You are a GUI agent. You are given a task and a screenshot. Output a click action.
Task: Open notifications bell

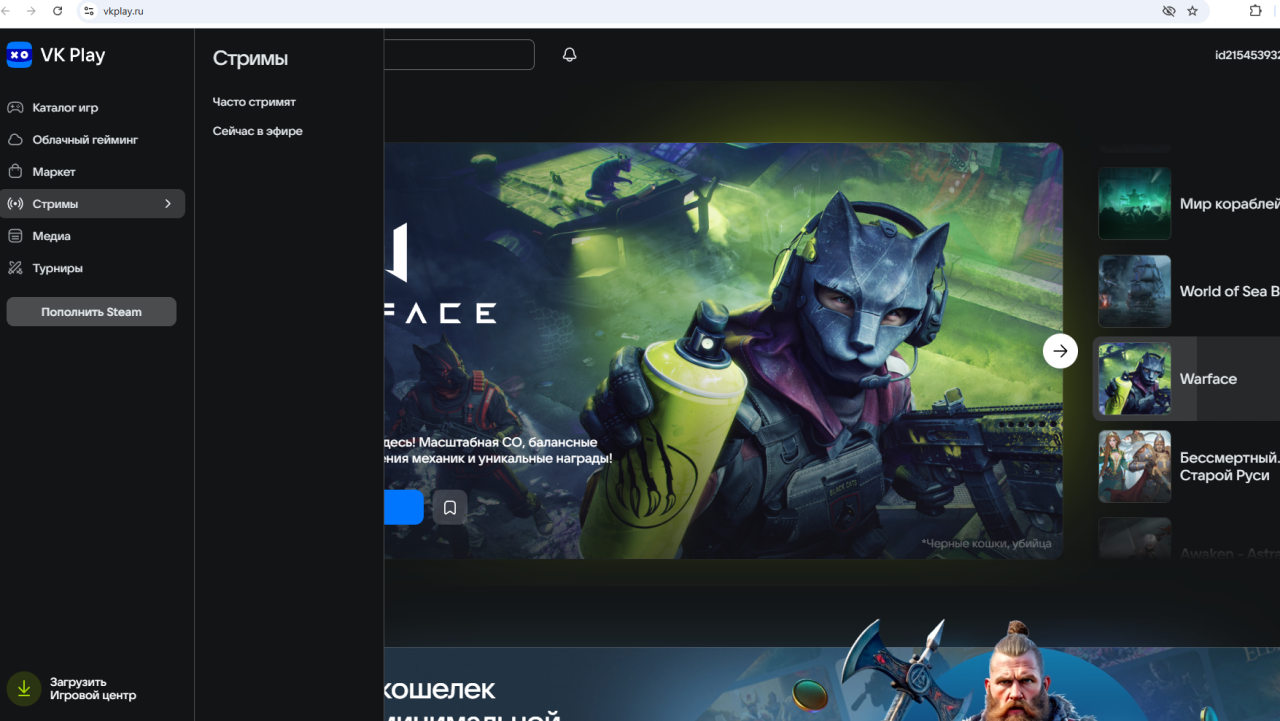(570, 55)
